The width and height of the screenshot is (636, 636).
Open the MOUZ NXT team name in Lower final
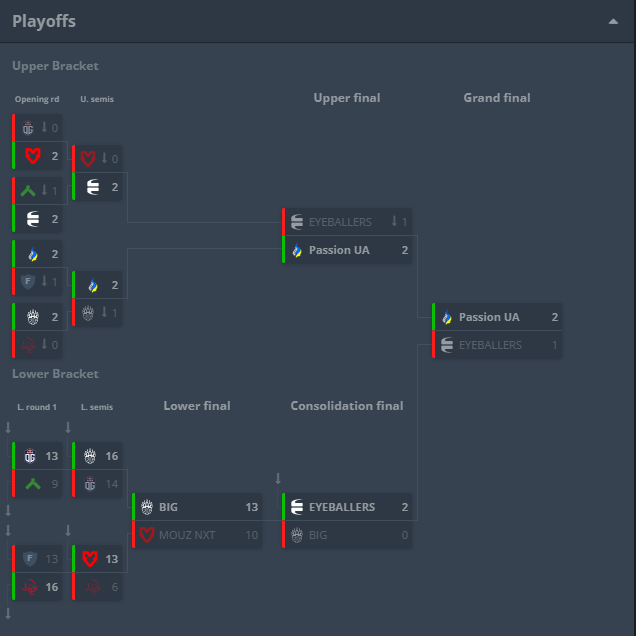pos(187,535)
